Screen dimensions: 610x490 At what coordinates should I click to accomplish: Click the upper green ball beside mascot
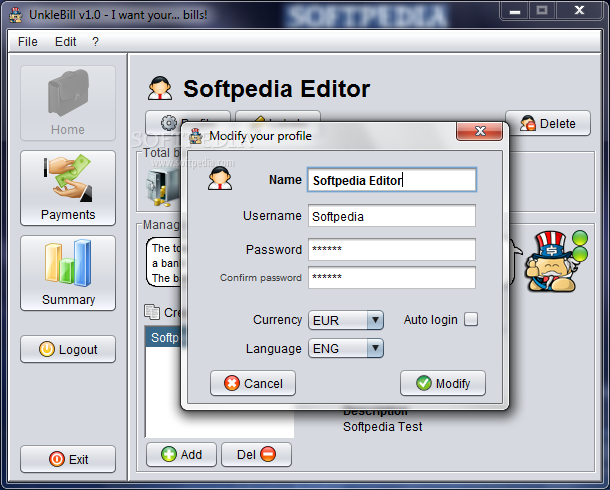click(580, 238)
